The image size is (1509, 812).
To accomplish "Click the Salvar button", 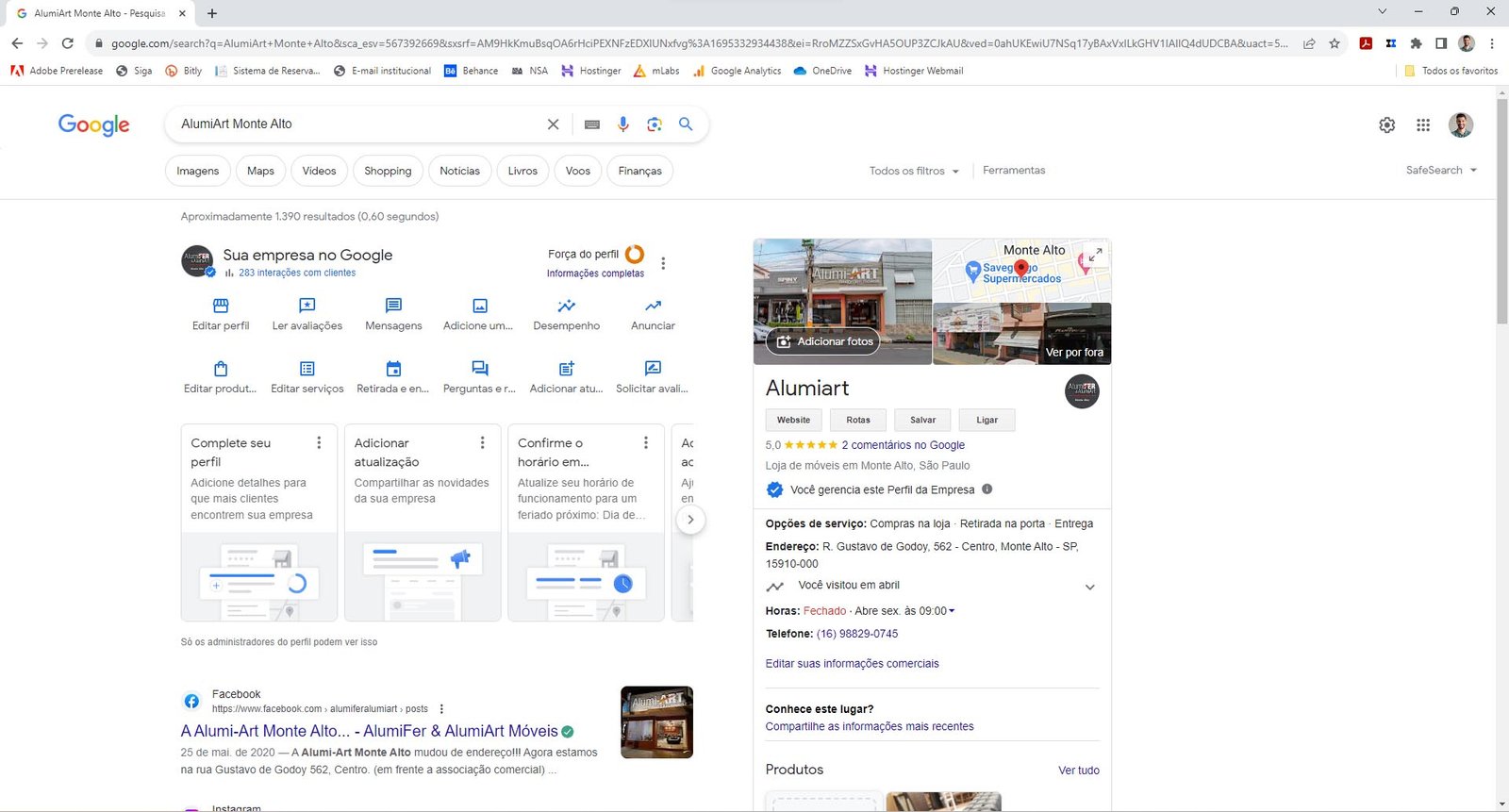I will tap(922, 420).
